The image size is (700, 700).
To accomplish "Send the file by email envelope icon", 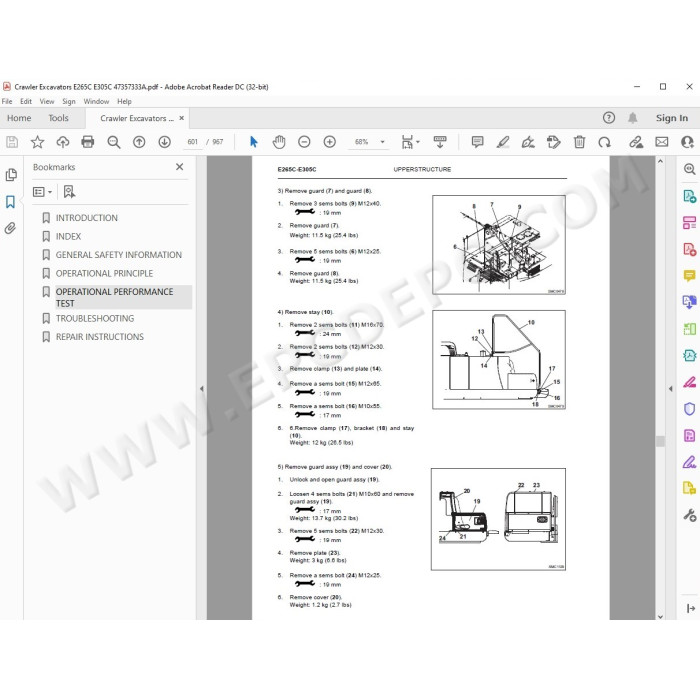I will click(662, 142).
